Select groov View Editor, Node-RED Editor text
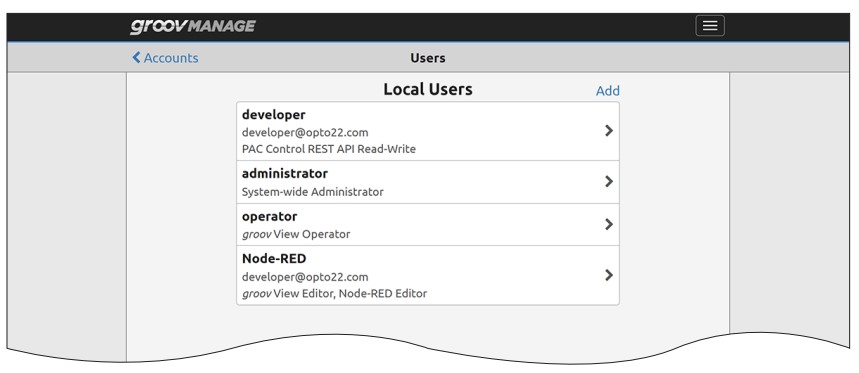Viewport: 859px width, 373px height. (334, 294)
